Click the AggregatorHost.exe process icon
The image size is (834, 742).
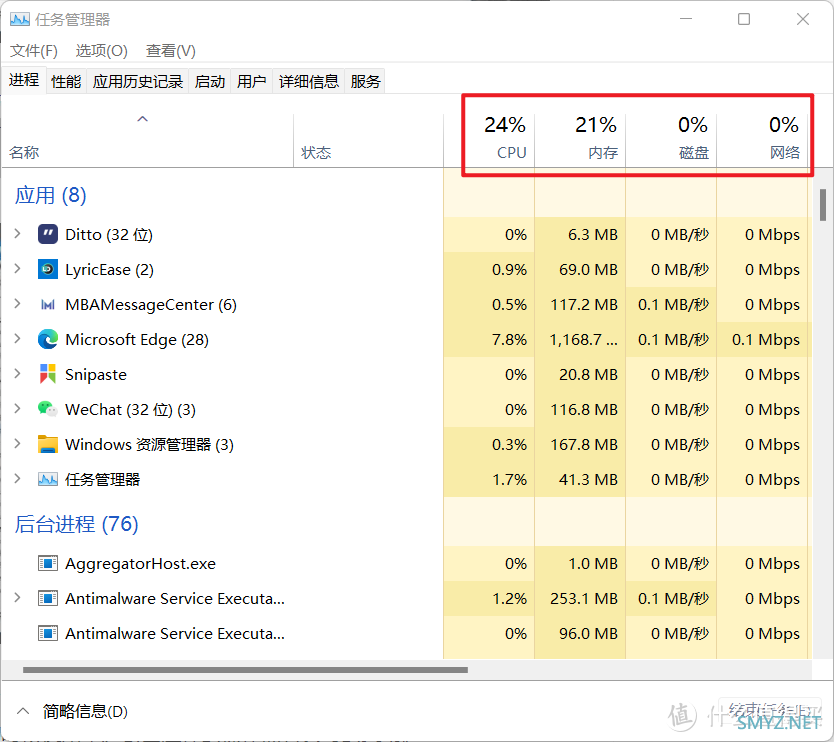pyautogui.click(x=48, y=563)
